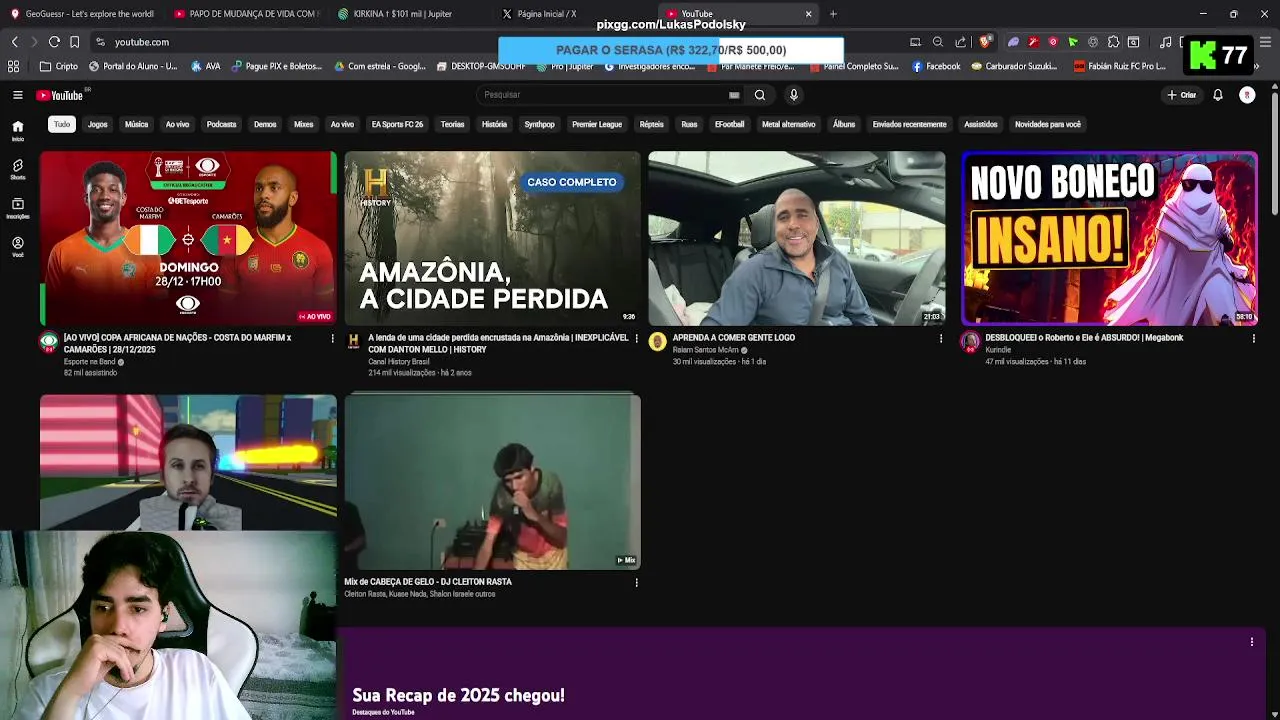
Task: Open the AVA bookmark
Action: point(205,66)
